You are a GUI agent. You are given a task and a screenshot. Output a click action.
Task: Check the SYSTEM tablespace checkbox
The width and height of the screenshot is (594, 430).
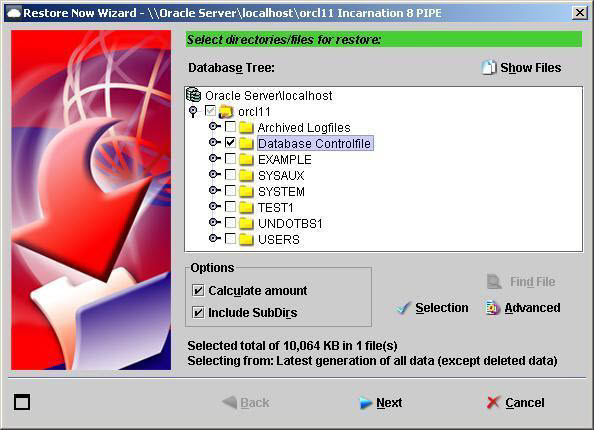pos(230,190)
